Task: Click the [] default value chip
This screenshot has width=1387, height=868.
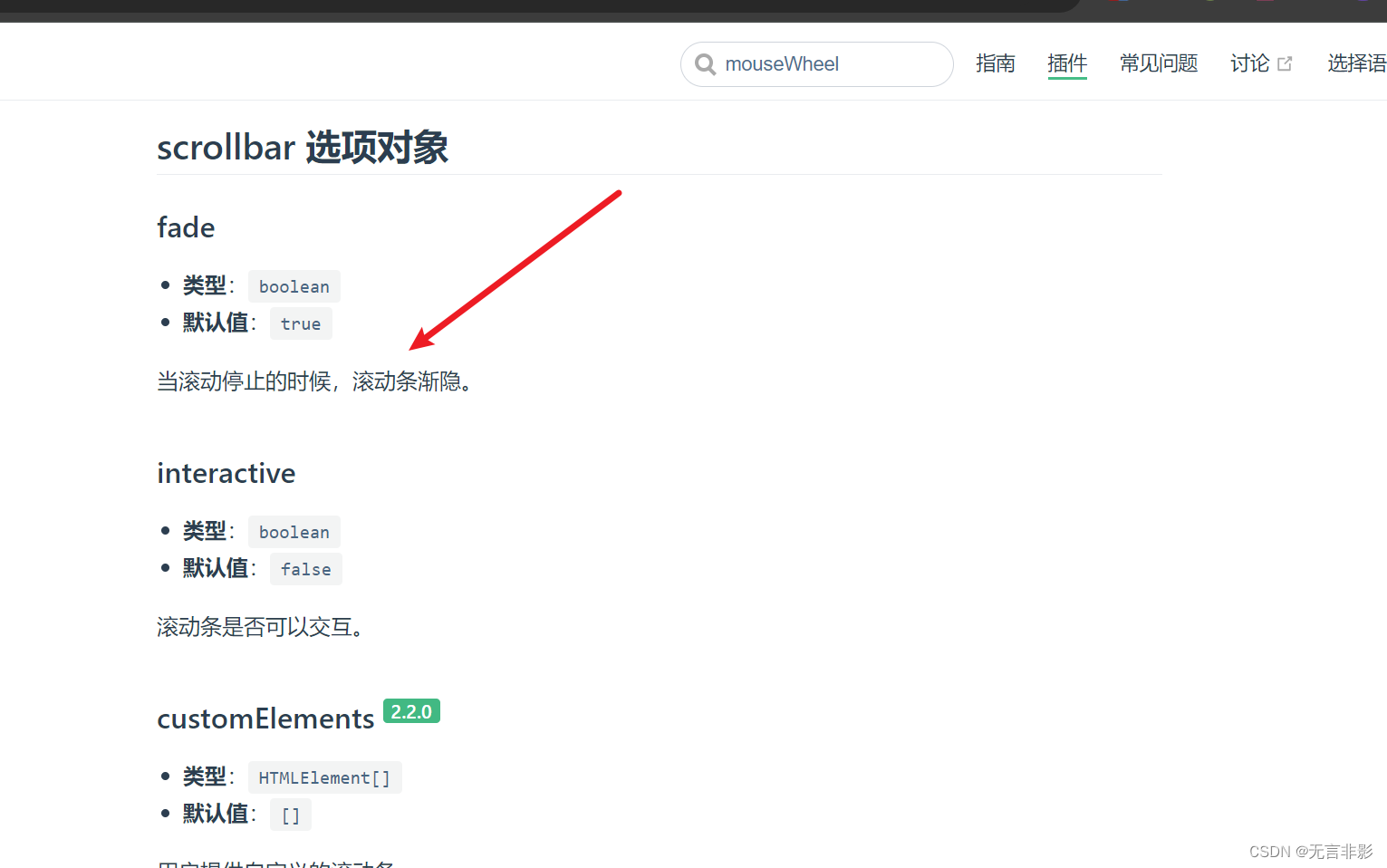Action: 290,815
